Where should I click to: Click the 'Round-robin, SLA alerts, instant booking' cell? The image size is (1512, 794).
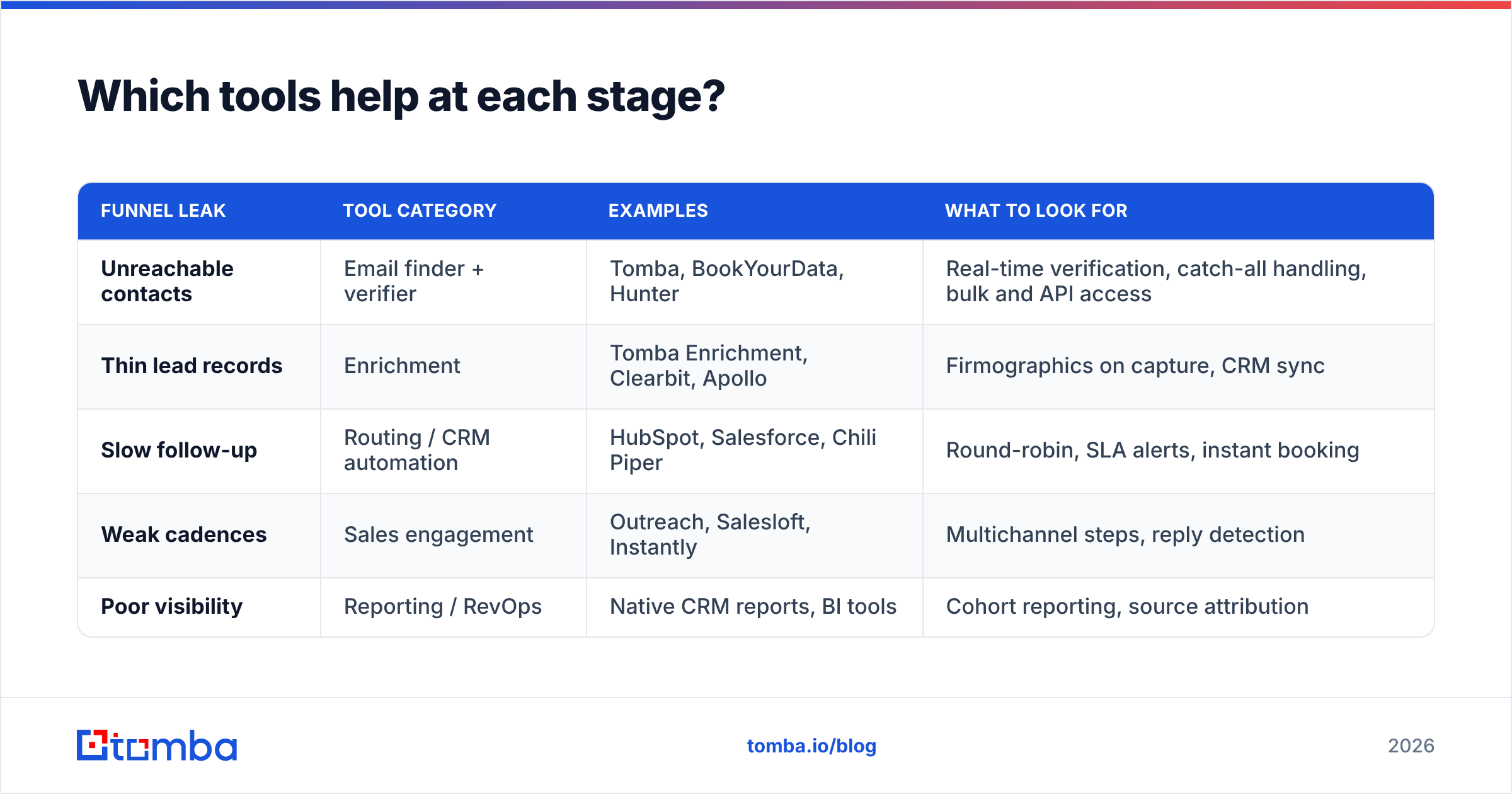pos(1179,451)
